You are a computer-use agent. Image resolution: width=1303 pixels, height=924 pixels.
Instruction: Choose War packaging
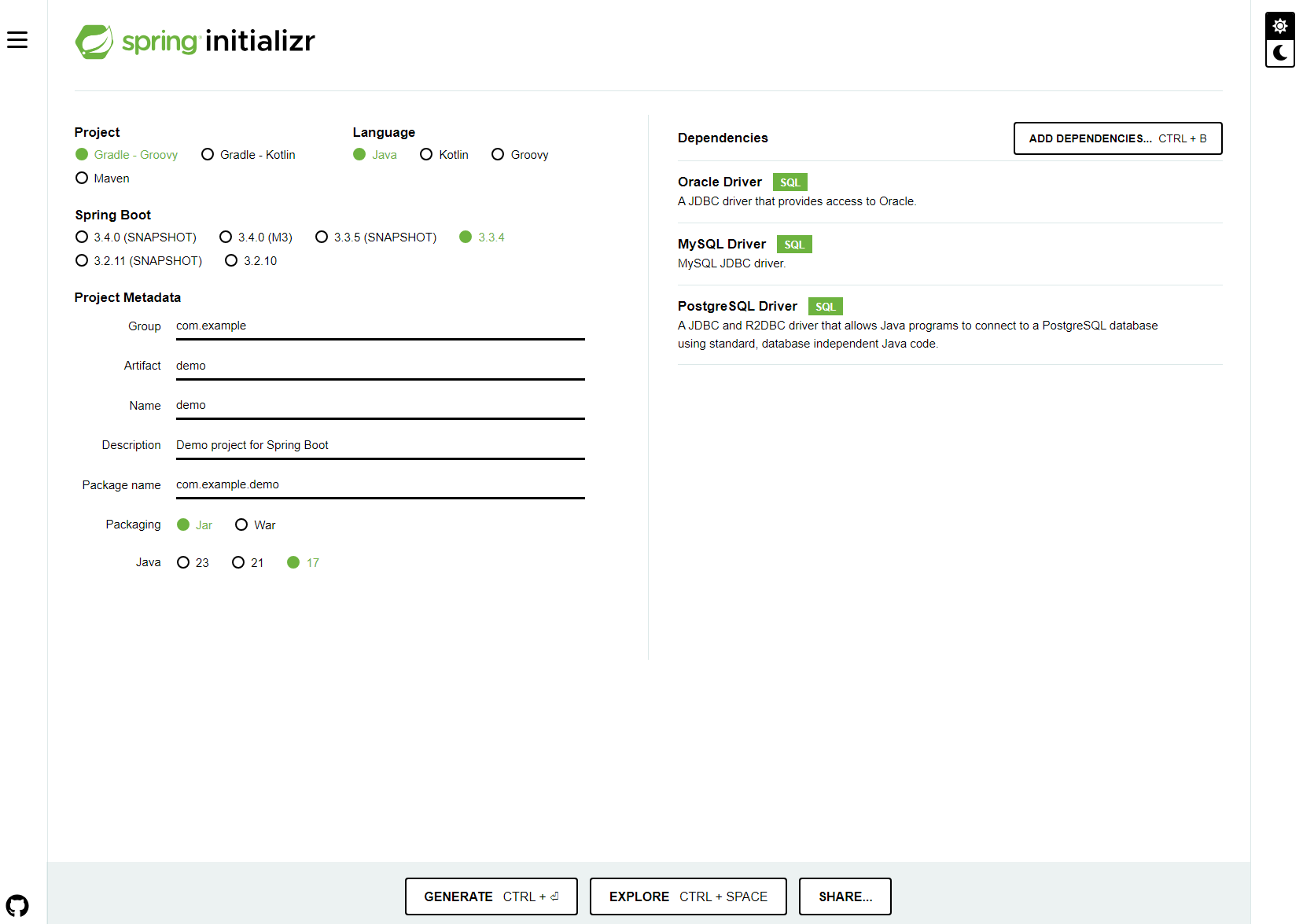pos(256,525)
